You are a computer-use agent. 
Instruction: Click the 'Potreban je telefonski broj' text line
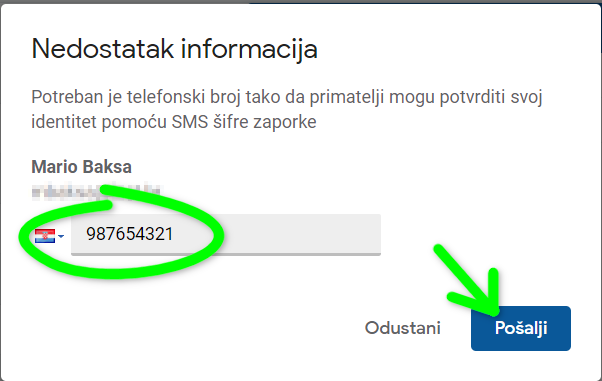click(287, 97)
